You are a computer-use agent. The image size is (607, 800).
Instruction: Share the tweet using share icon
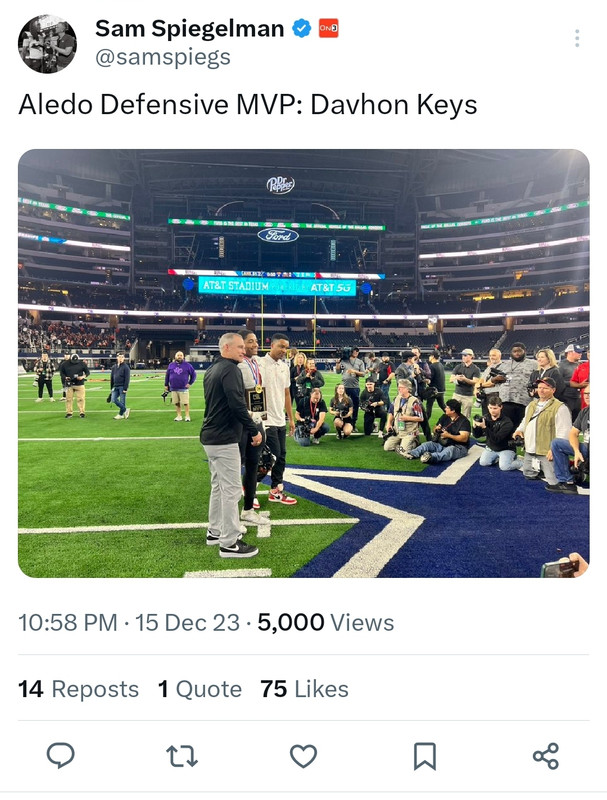tap(545, 756)
